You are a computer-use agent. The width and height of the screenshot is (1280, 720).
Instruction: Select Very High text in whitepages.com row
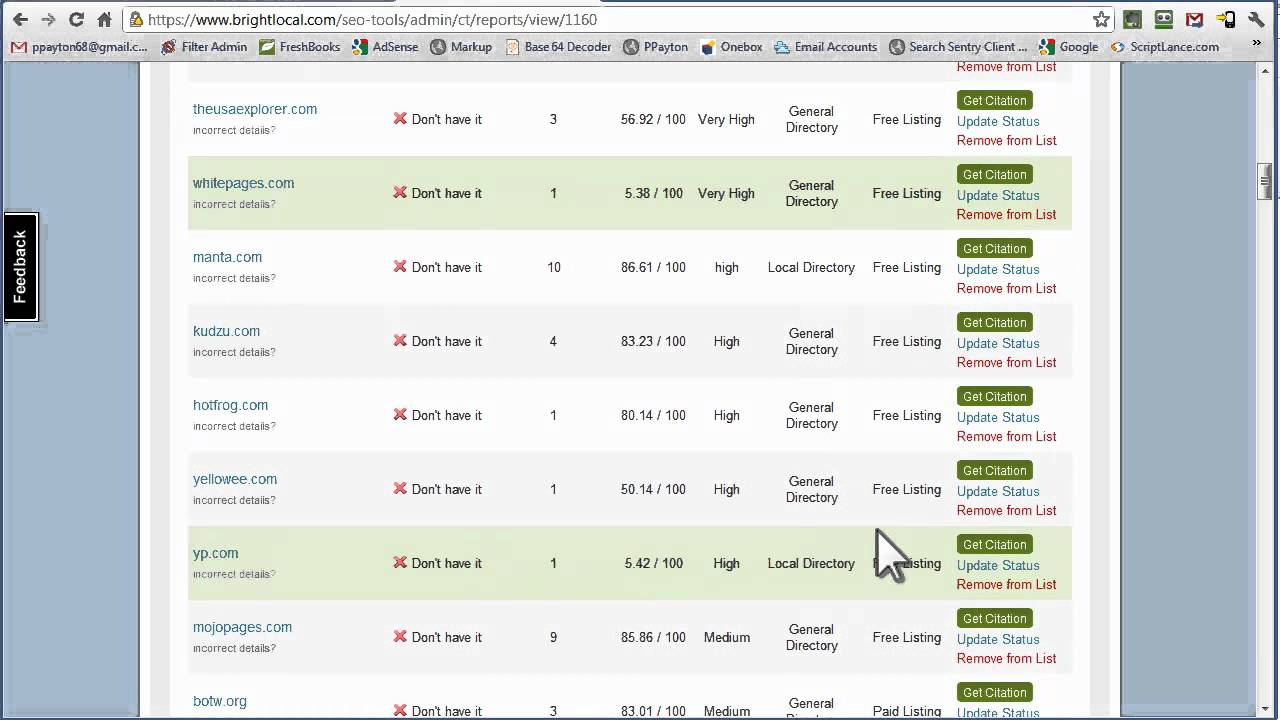726,193
